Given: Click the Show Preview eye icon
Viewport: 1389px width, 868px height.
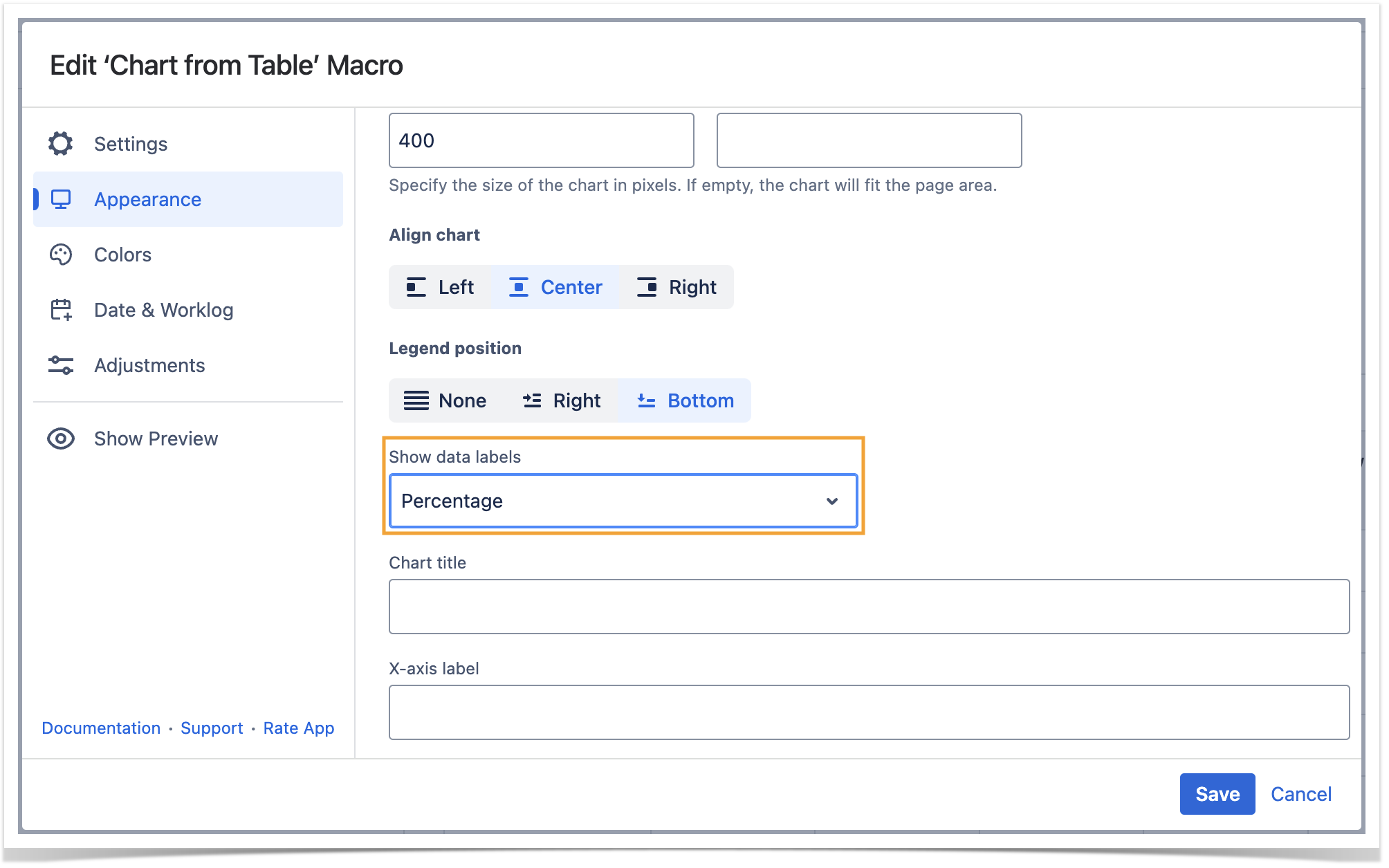Looking at the screenshot, I should 61,438.
